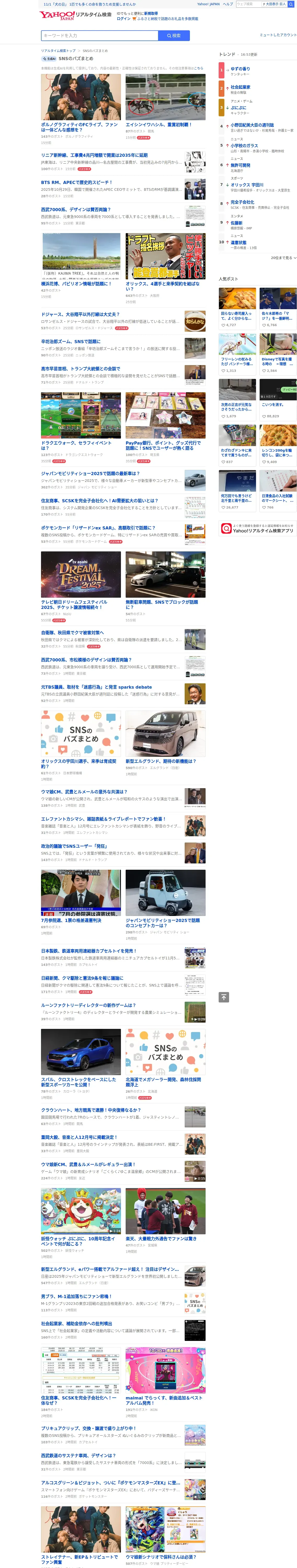Click the scroll-to-top arrow button
Screen dimensions: 297x1568
(x=224, y=997)
